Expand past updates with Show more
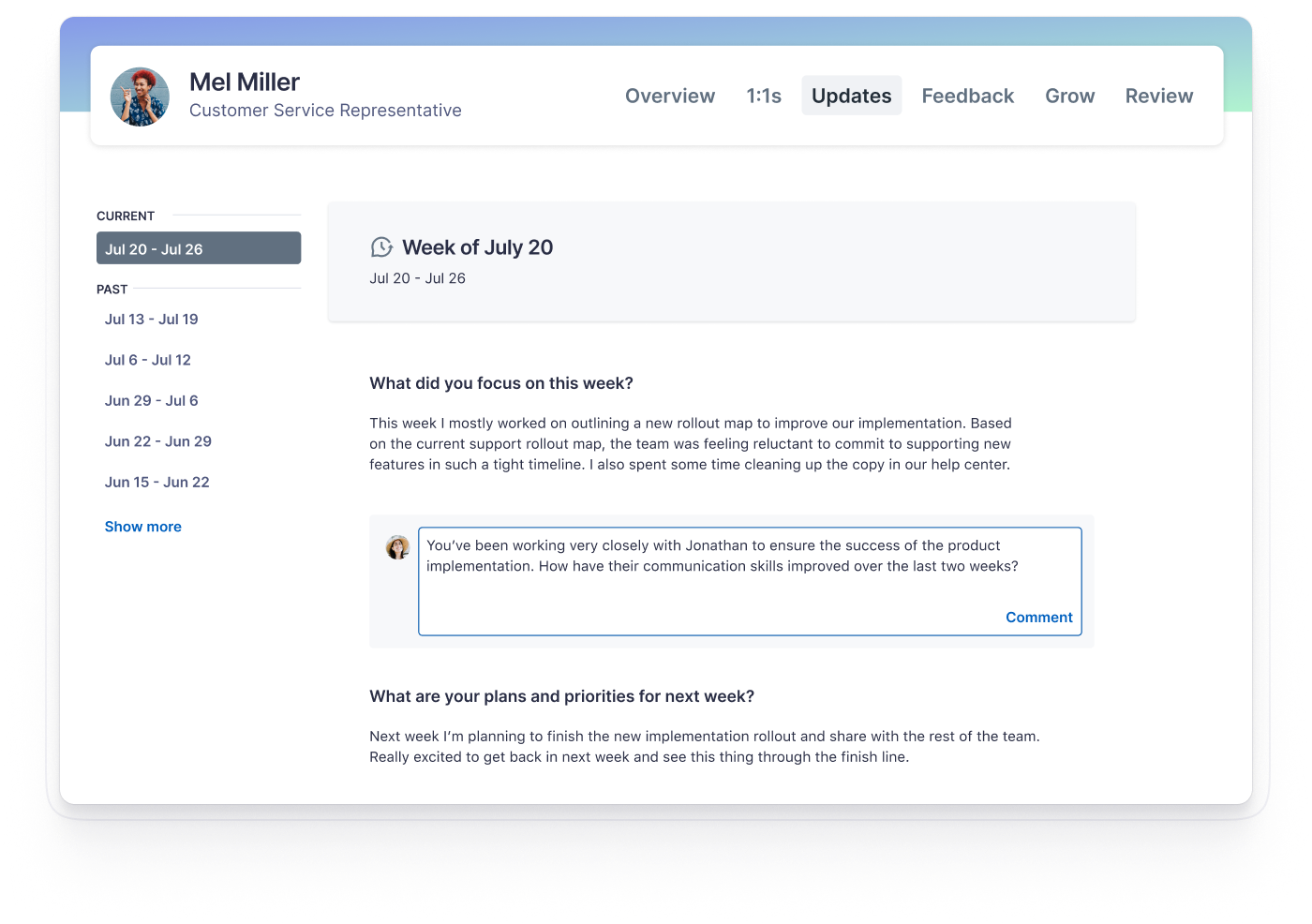Screen dimensions: 1312x924 143,527
